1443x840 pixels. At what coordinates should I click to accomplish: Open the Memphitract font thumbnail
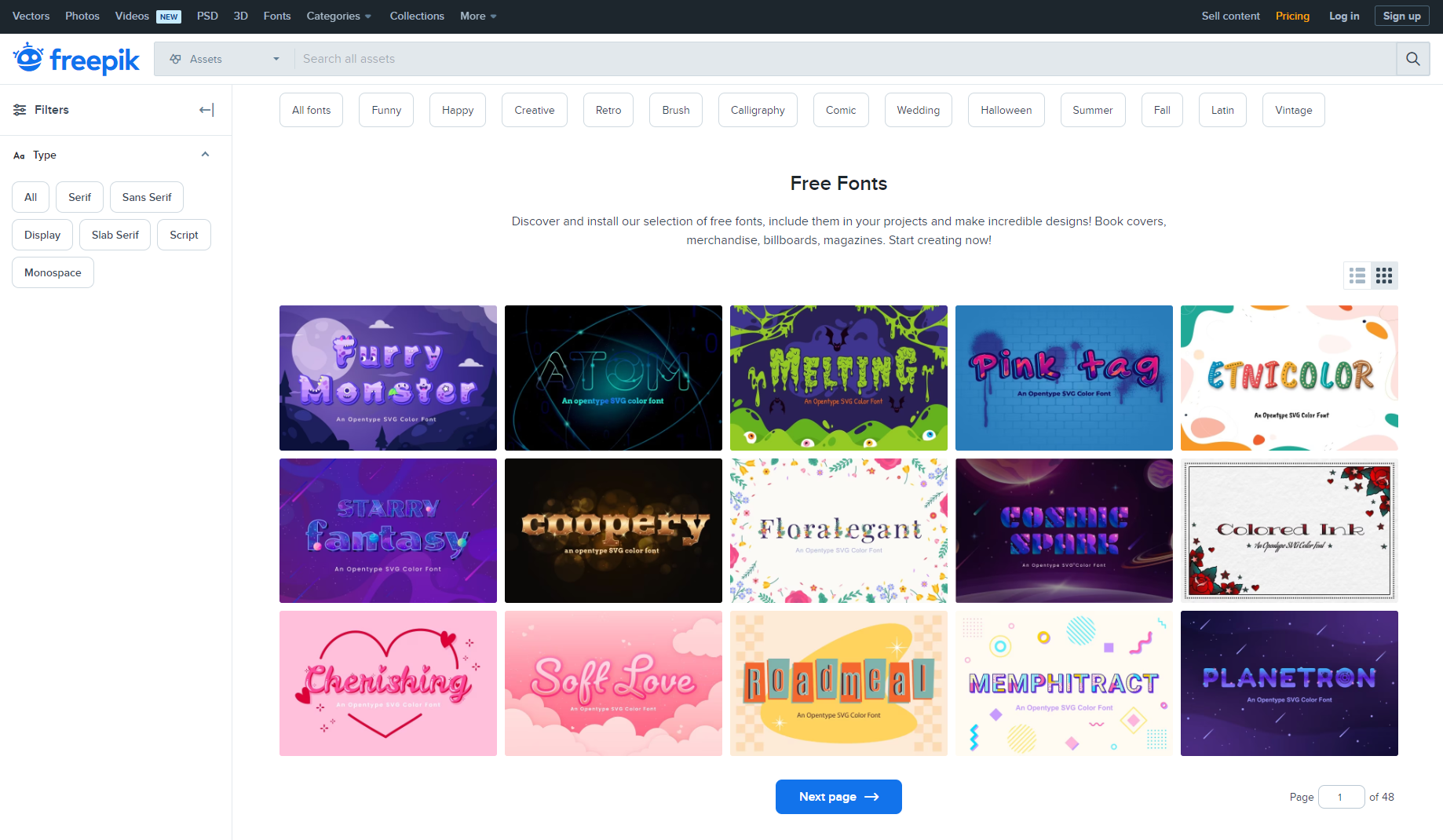click(x=1064, y=683)
